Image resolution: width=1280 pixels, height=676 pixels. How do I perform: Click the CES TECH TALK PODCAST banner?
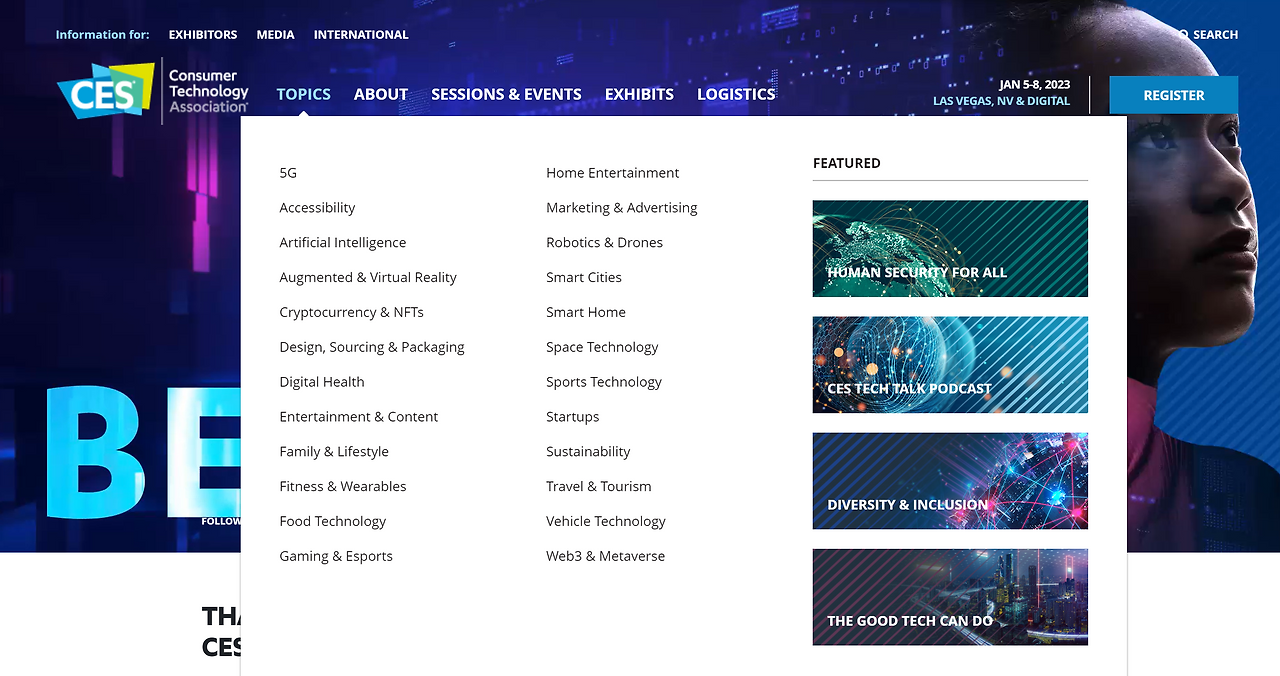950,364
